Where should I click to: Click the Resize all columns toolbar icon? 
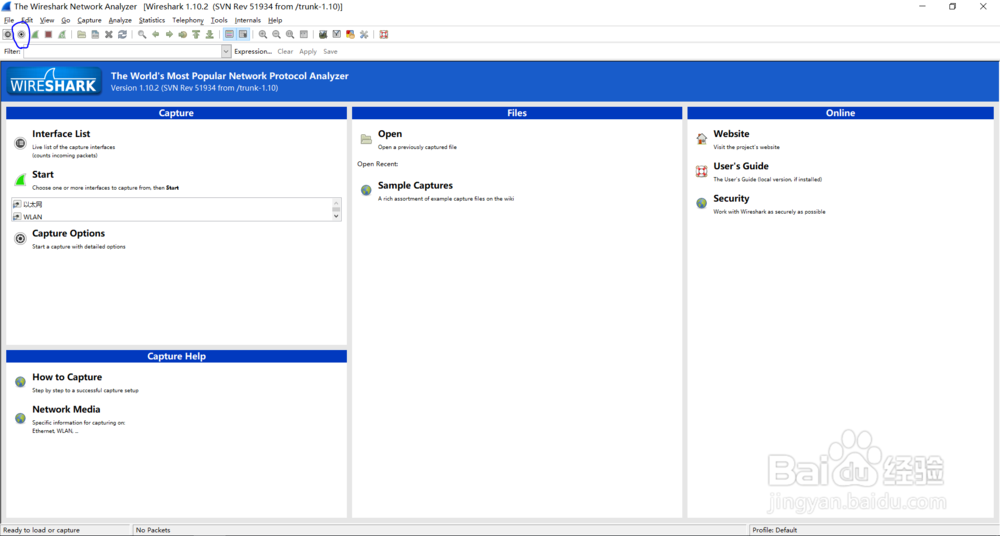(x=304, y=34)
